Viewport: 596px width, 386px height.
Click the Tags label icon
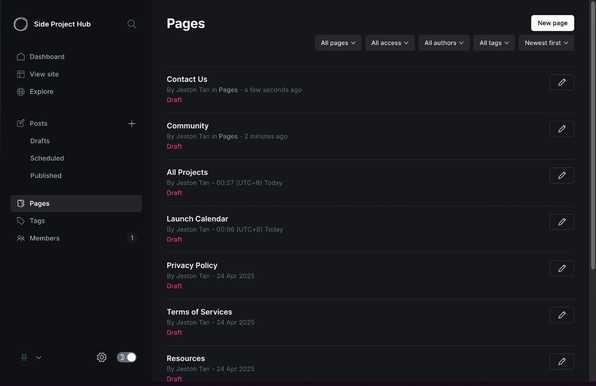(21, 221)
